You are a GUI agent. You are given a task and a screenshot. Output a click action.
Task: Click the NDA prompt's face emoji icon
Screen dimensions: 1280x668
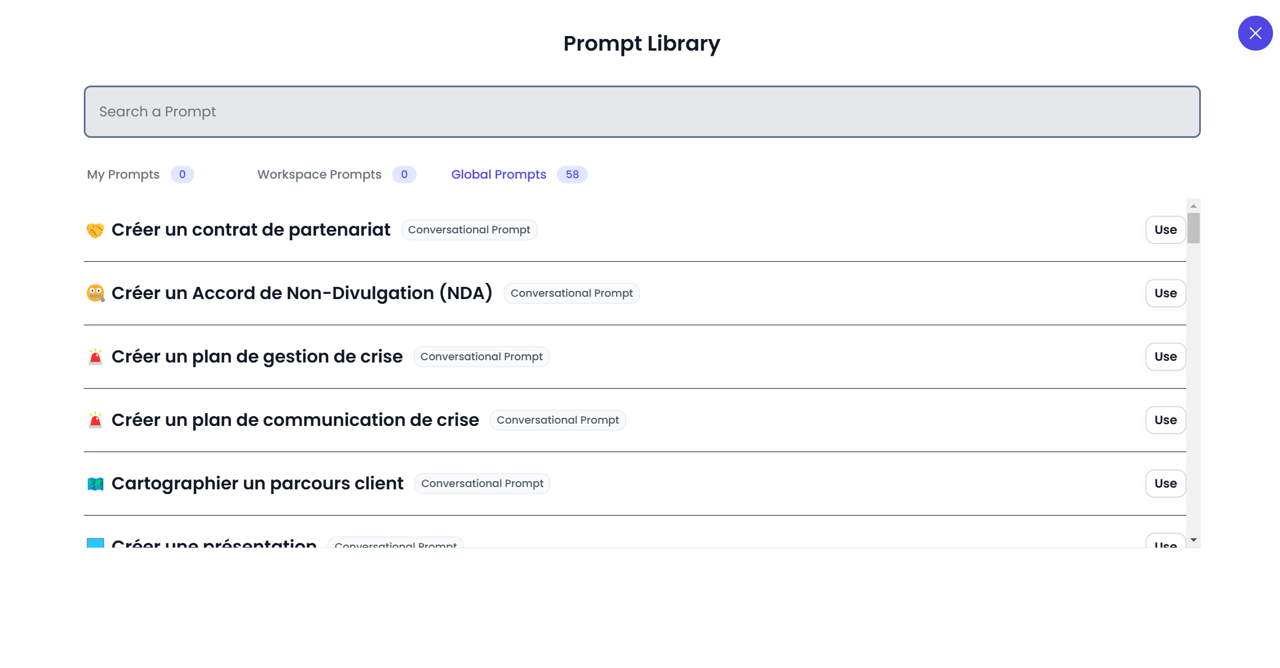[x=95, y=293]
